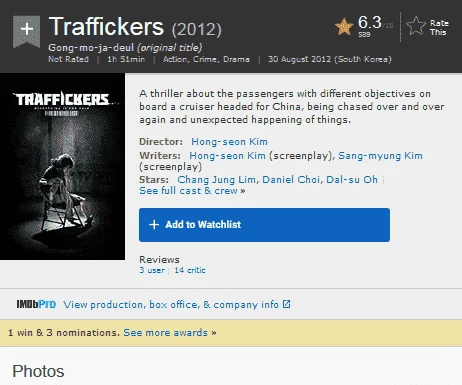Click the Rate This star outline

click(416, 26)
